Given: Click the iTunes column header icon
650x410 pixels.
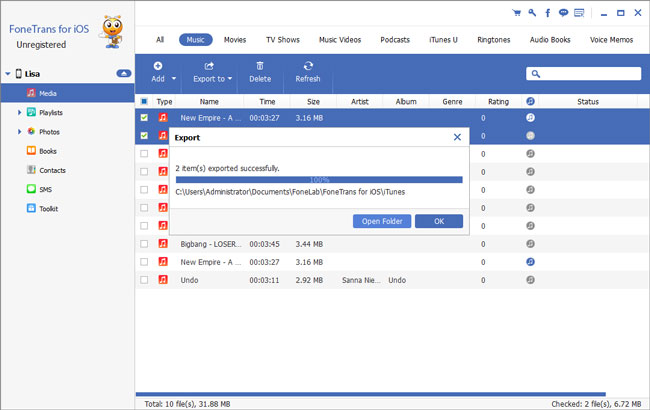Looking at the screenshot, I should point(530,101).
